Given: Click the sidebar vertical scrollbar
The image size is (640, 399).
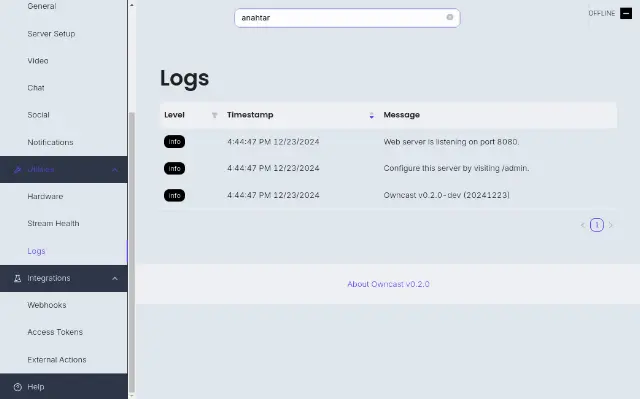Looking at the screenshot, I should point(131,251).
